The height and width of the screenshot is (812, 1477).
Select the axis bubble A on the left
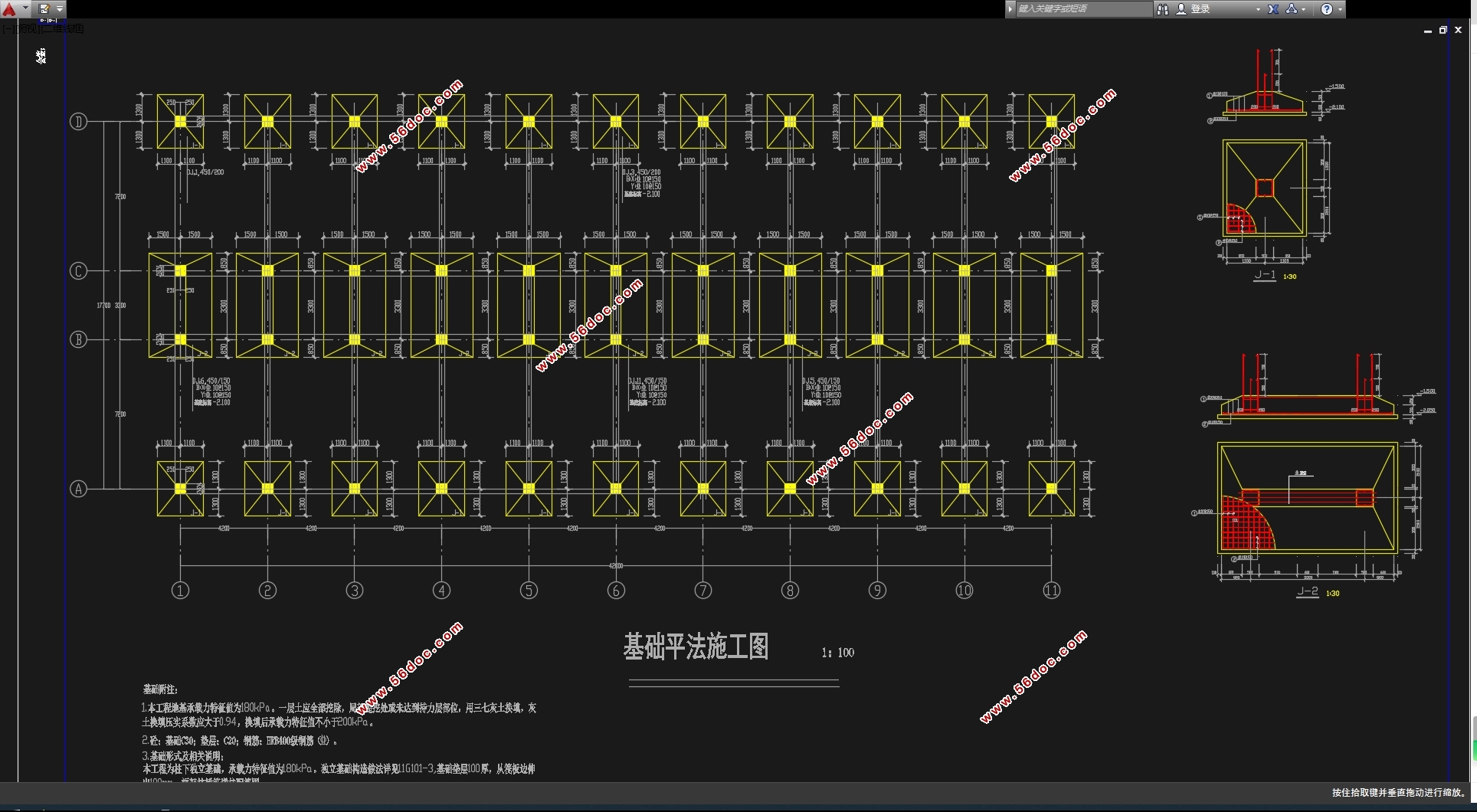[78, 489]
